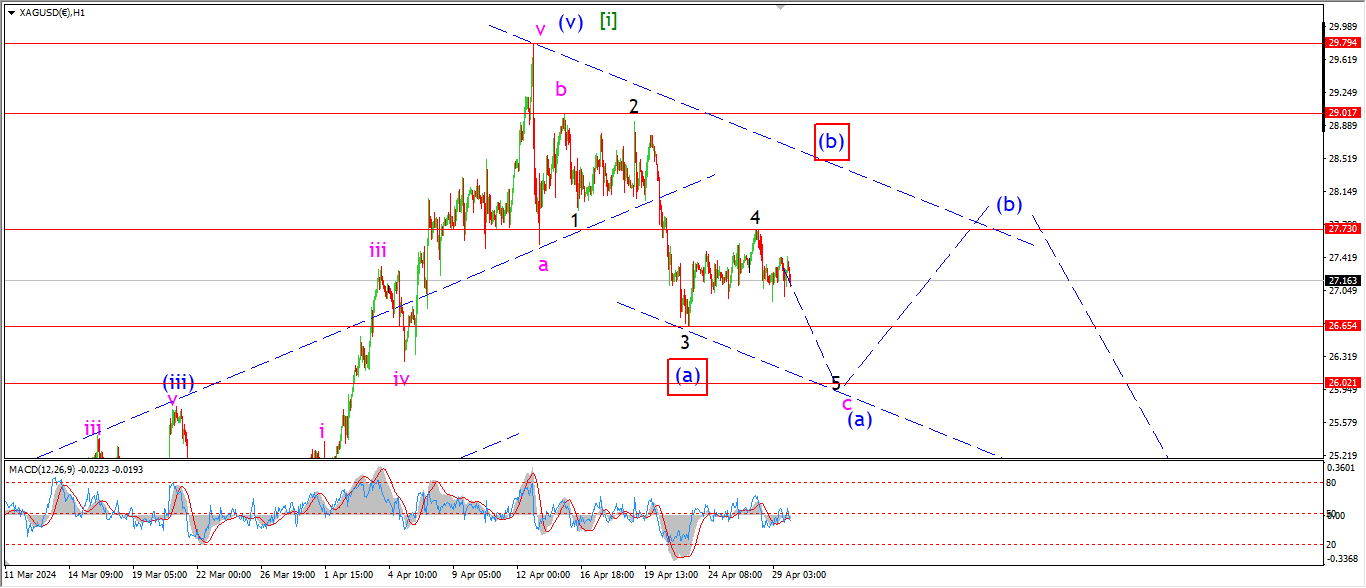Click the 29.017 red price label
The image size is (1366, 588).
click(x=1341, y=113)
